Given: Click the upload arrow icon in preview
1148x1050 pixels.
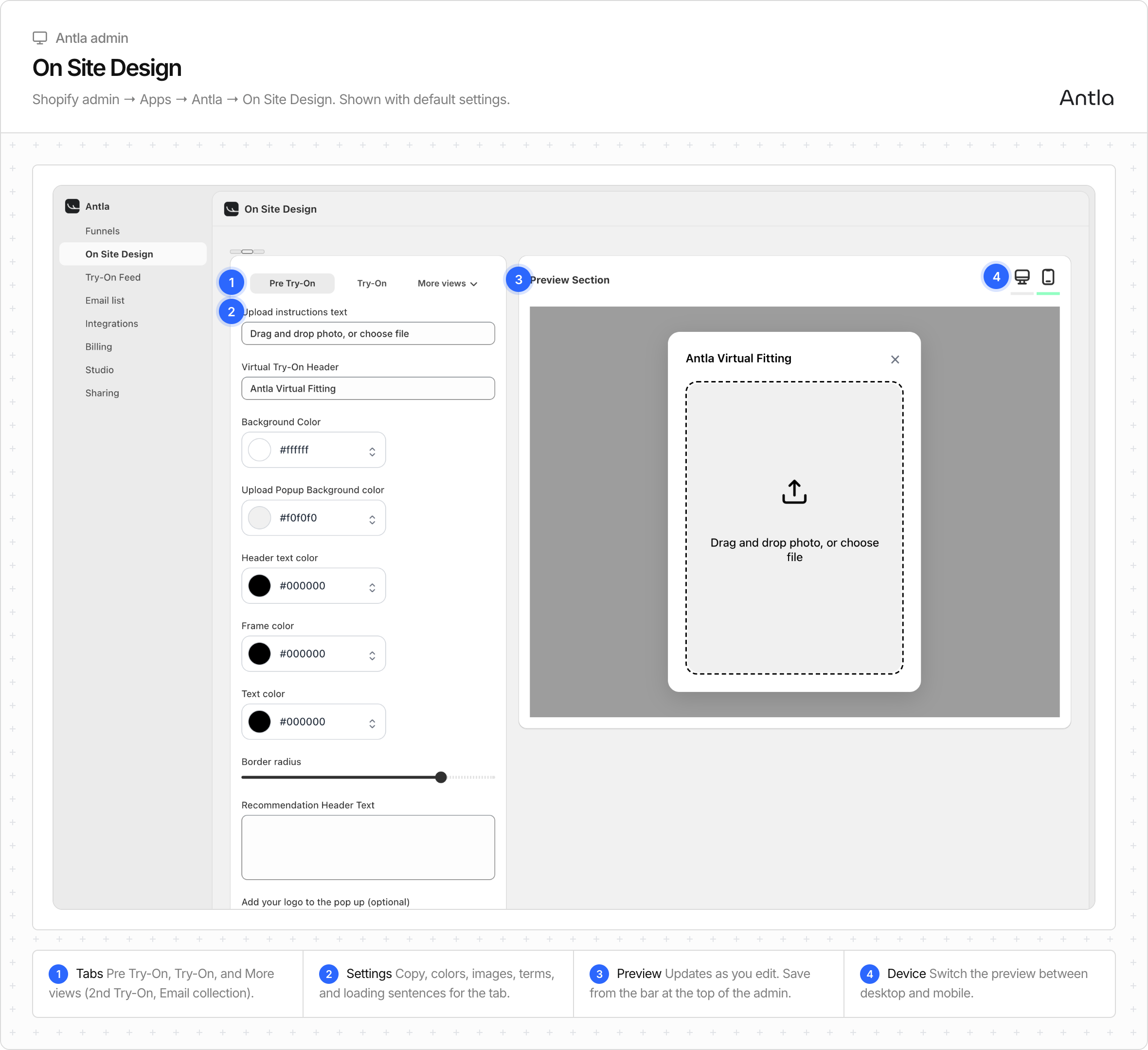Looking at the screenshot, I should (794, 491).
